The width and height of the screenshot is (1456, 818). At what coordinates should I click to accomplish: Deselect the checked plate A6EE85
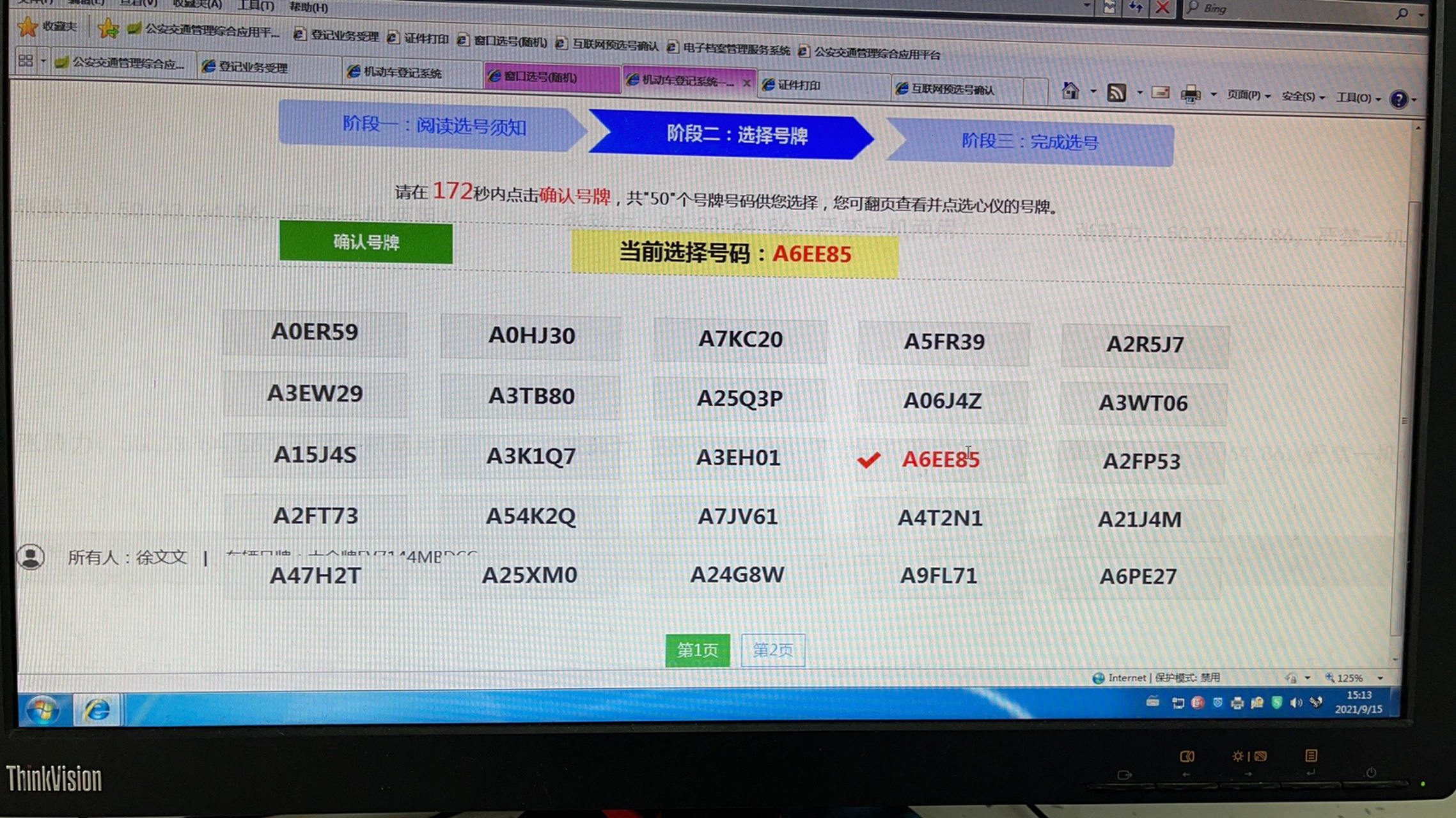(x=939, y=459)
